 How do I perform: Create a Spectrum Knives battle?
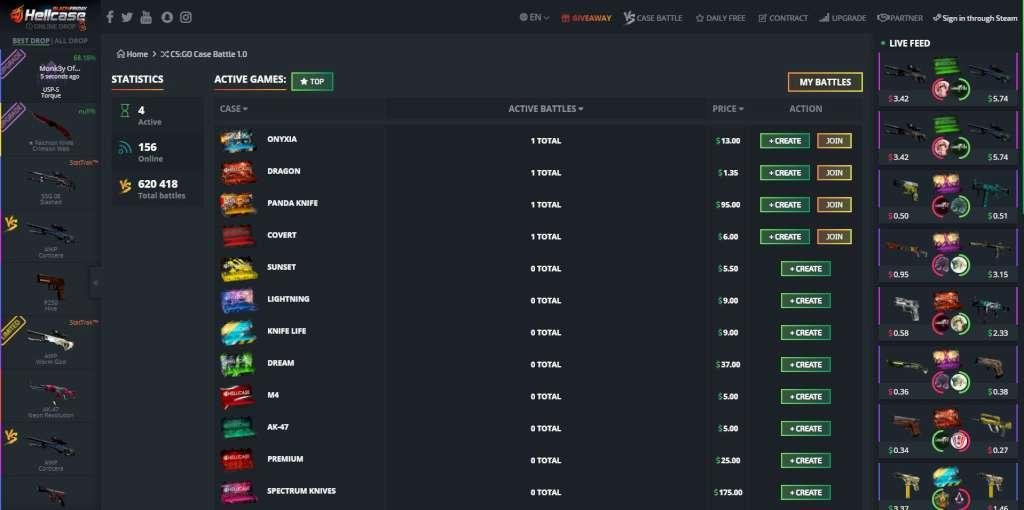click(x=805, y=493)
